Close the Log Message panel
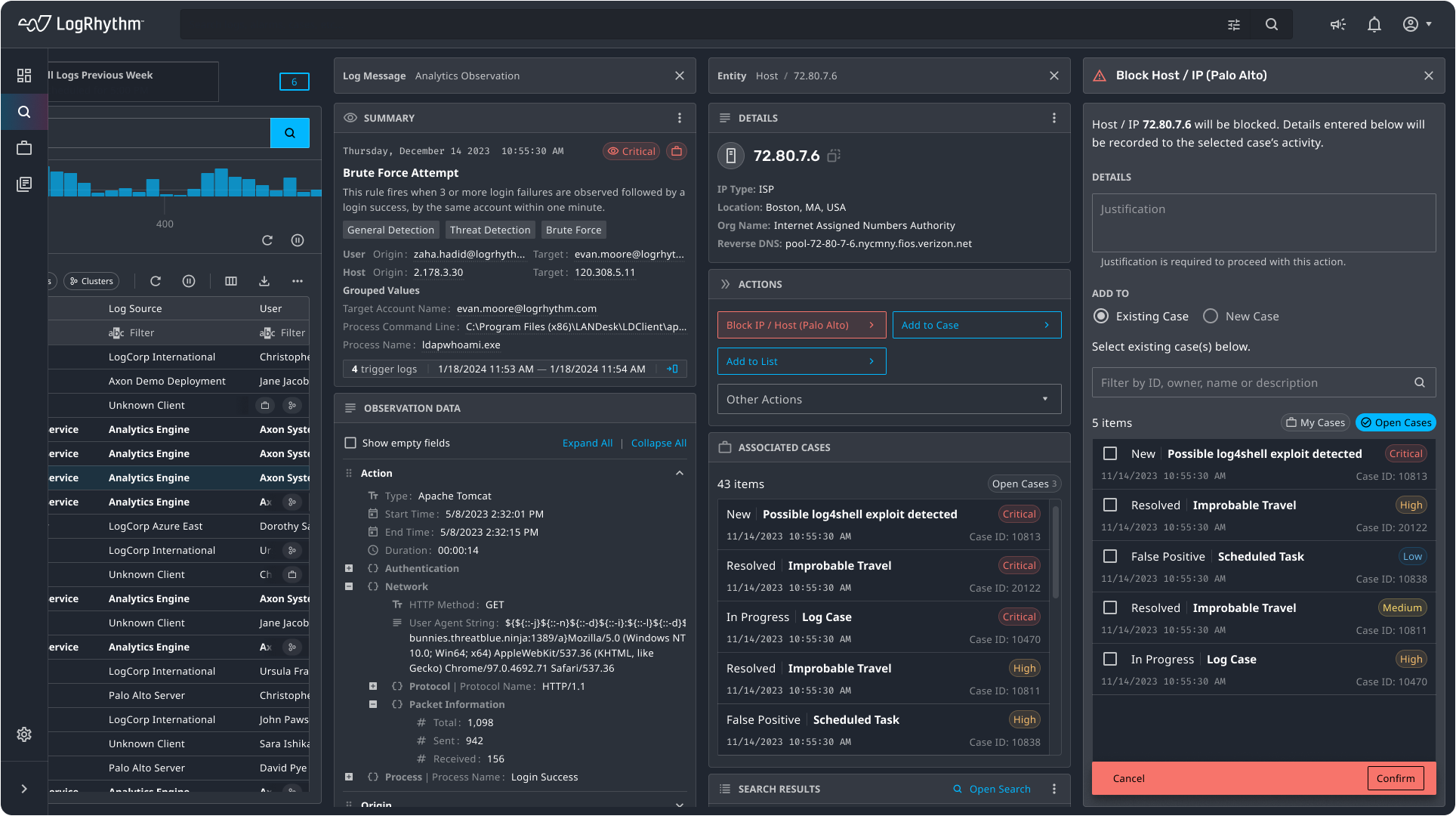This screenshot has height=816, width=1456. 680,76
